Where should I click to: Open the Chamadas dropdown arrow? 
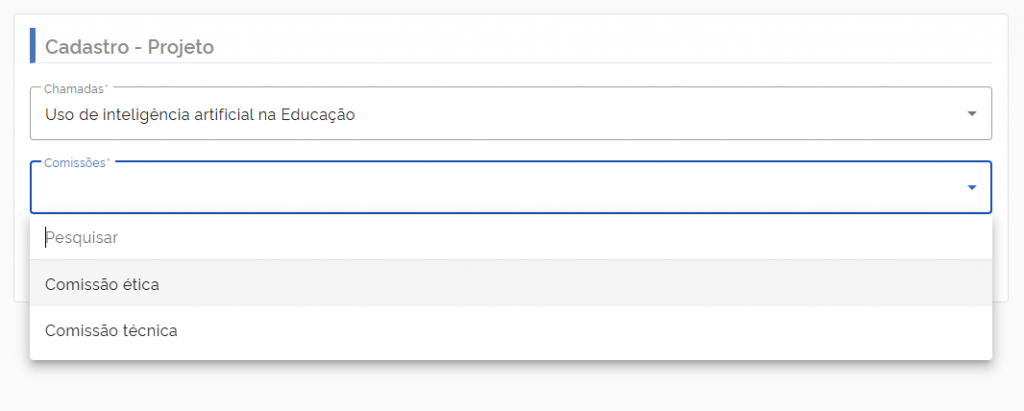click(x=971, y=114)
